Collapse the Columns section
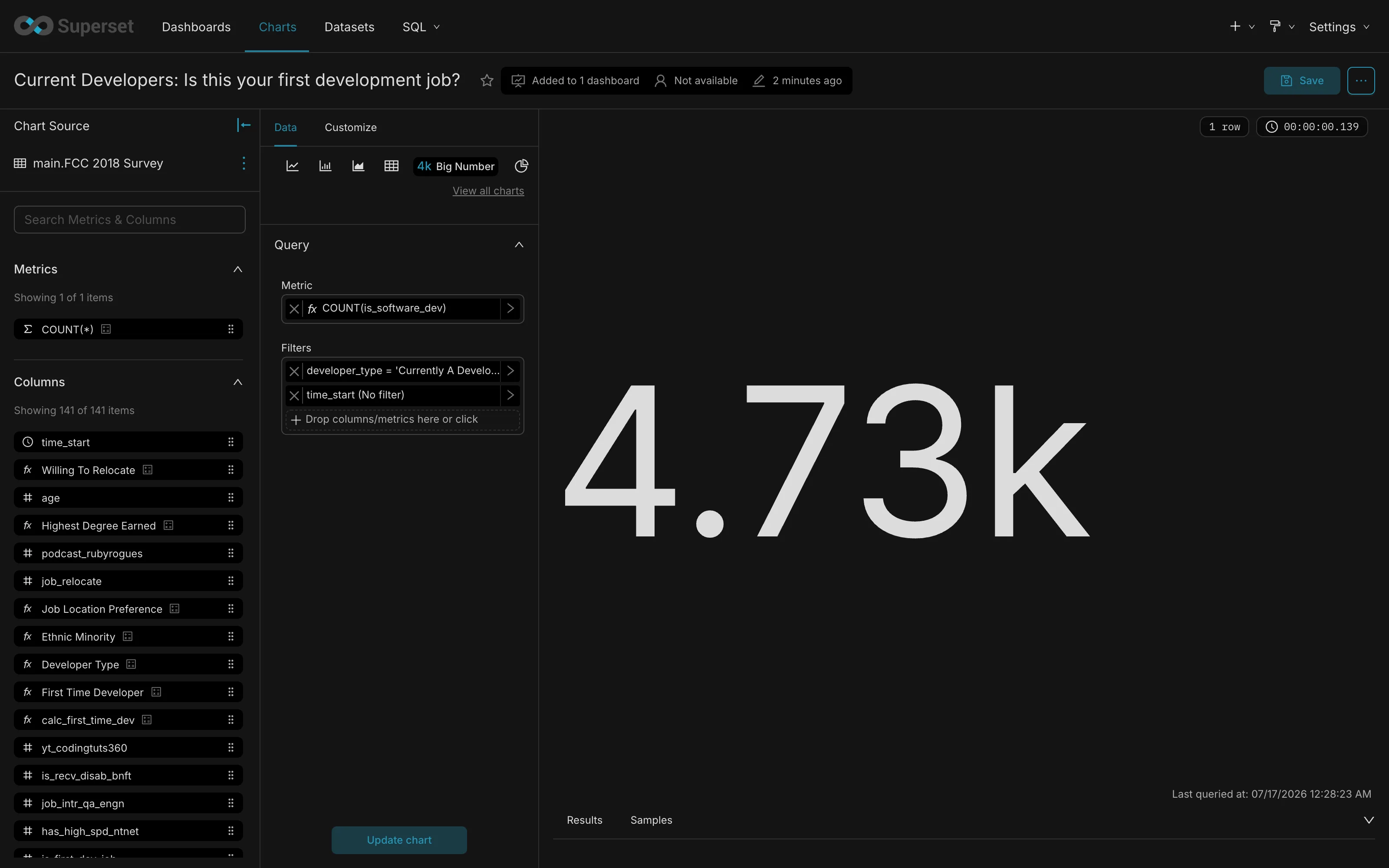Screen dimensions: 1389x868 tap(237, 382)
